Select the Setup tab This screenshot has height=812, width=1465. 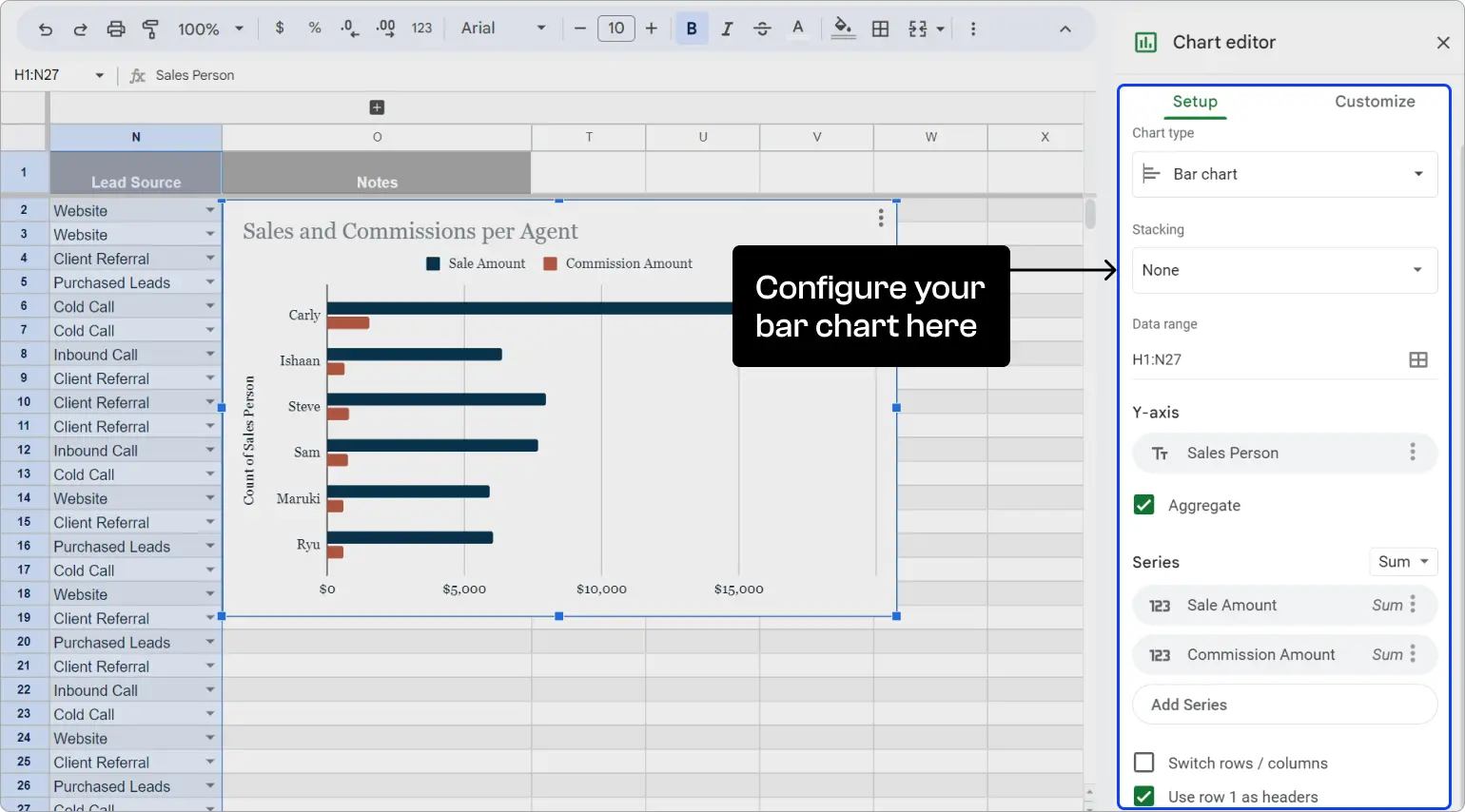pos(1195,102)
